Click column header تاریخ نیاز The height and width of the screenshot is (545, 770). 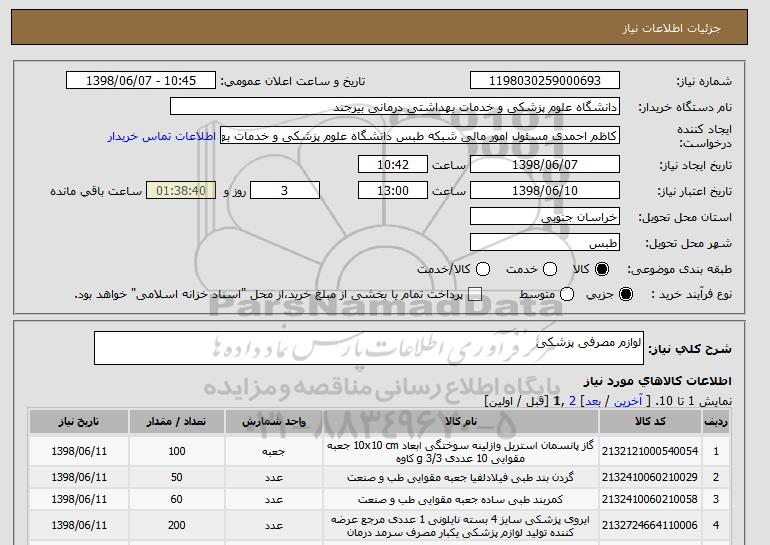pyautogui.click(x=79, y=422)
